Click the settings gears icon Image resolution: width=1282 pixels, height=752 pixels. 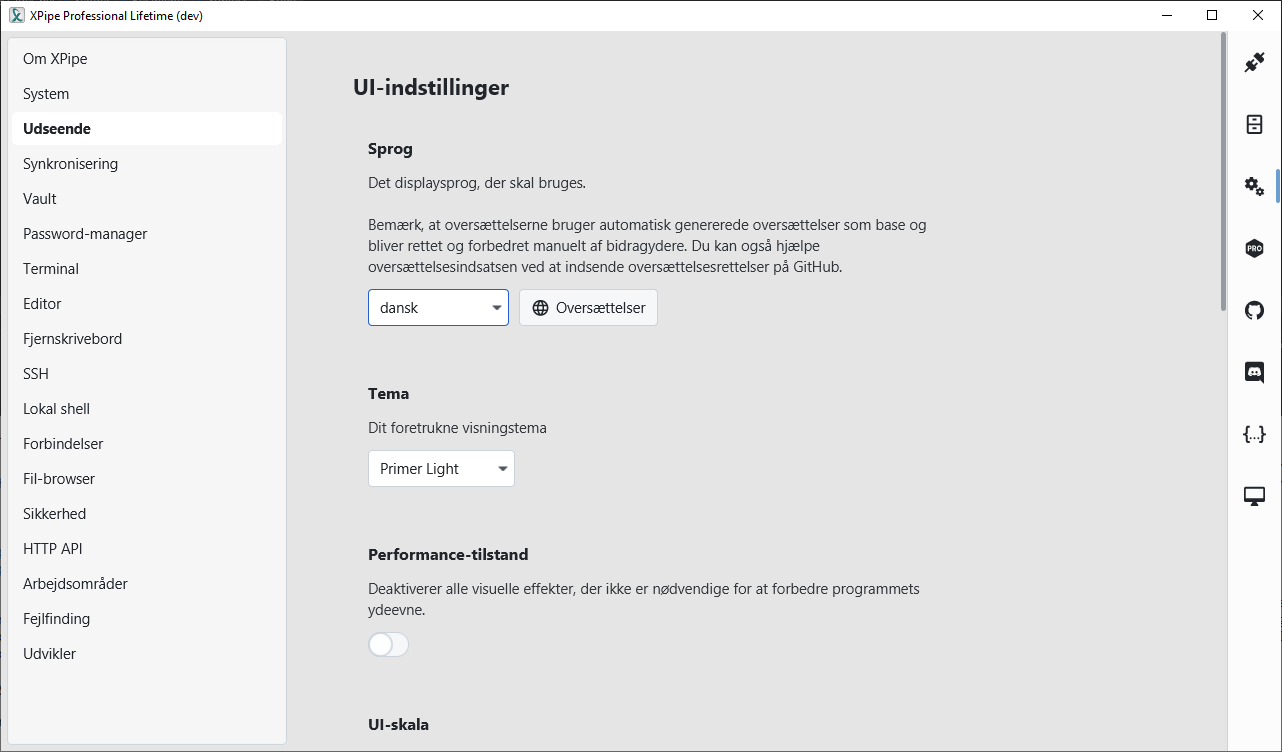coord(1254,186)
